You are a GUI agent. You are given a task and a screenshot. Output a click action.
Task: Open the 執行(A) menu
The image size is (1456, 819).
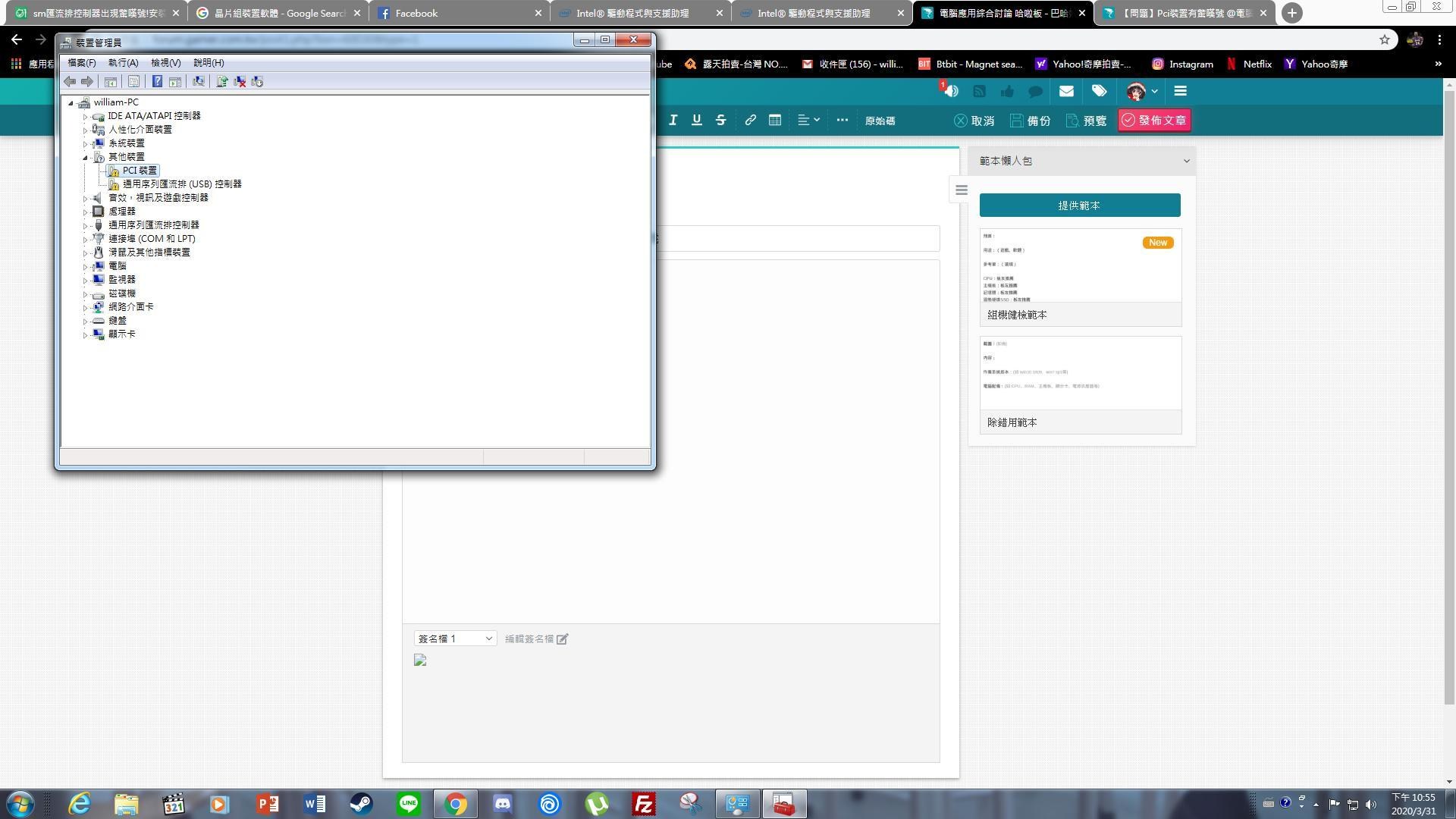(x=123, y=63)
